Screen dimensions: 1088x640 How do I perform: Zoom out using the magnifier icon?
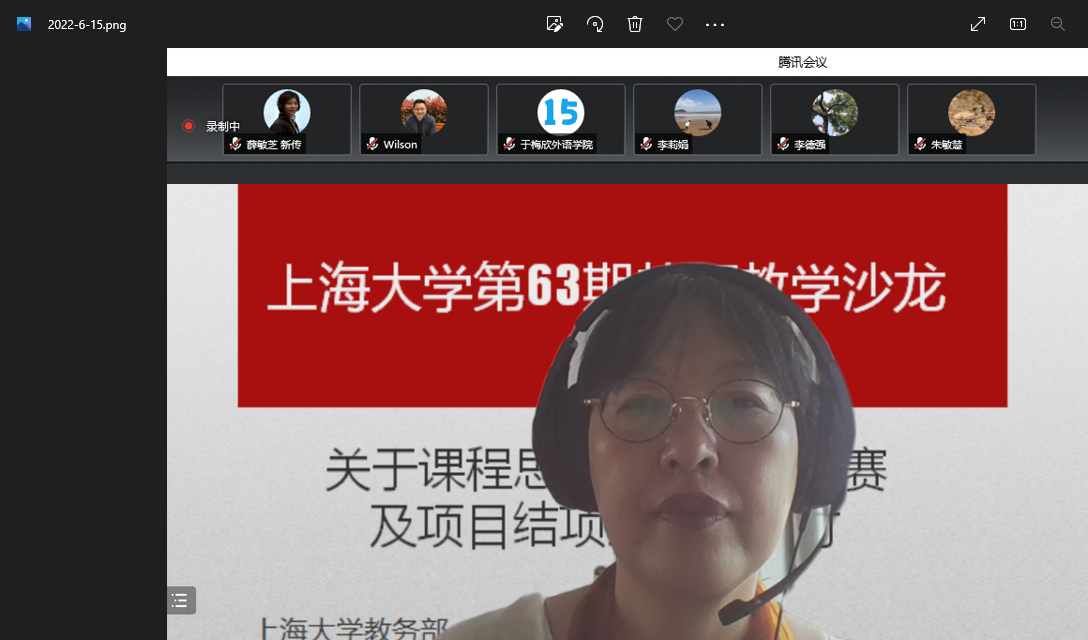1058,24
